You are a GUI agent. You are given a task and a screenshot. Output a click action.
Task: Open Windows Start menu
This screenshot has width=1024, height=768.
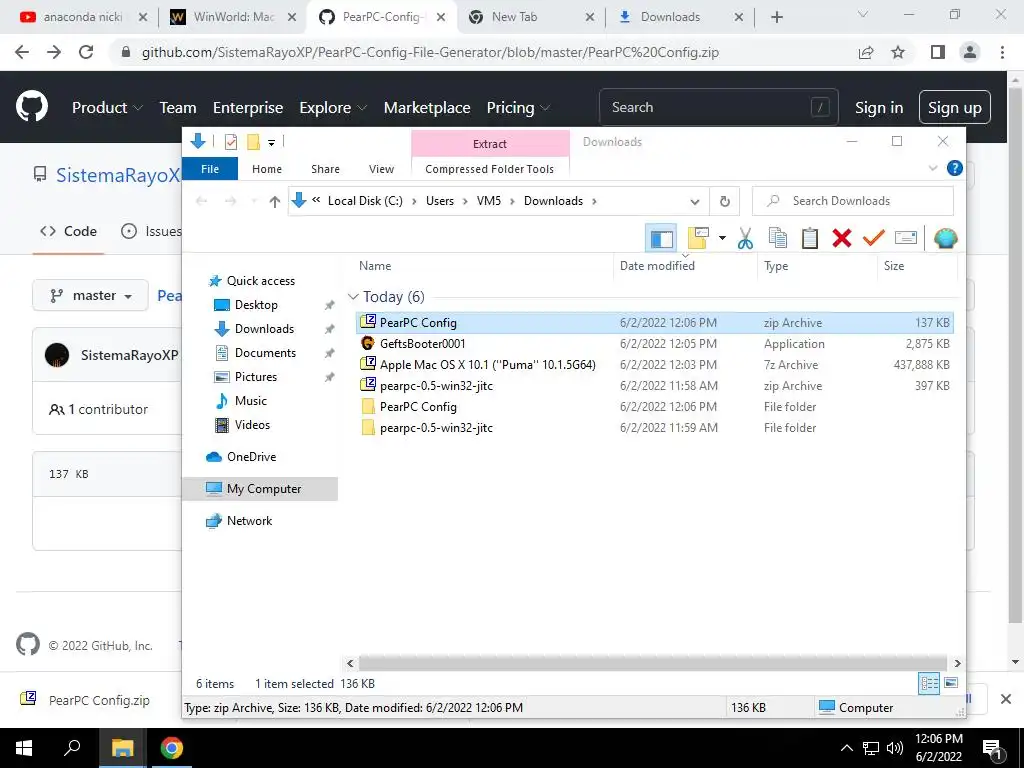coord(24,748)
